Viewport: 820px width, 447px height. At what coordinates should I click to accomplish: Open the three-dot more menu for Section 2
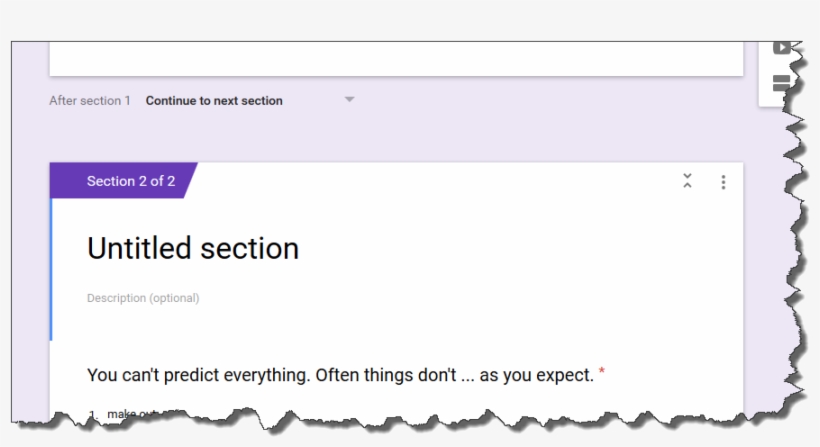(723, 182)
